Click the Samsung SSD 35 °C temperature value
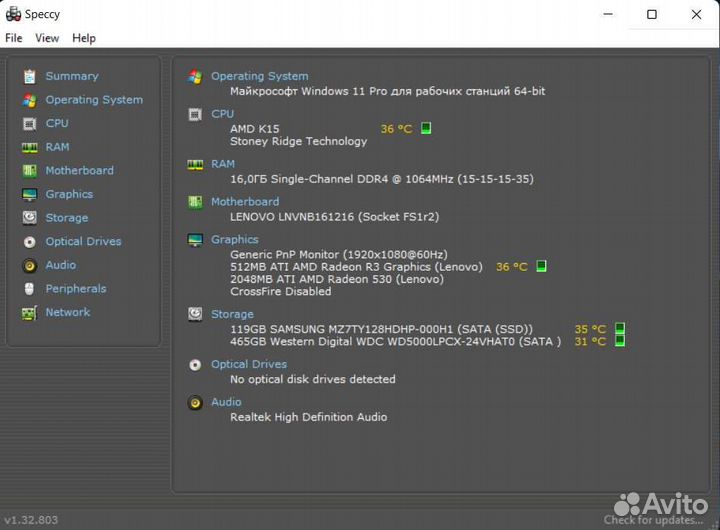 point(590,329)
